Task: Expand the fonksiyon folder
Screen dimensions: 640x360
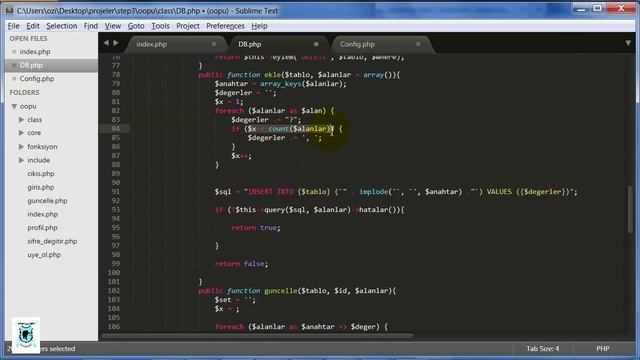Action: click(x=21, y=147)
